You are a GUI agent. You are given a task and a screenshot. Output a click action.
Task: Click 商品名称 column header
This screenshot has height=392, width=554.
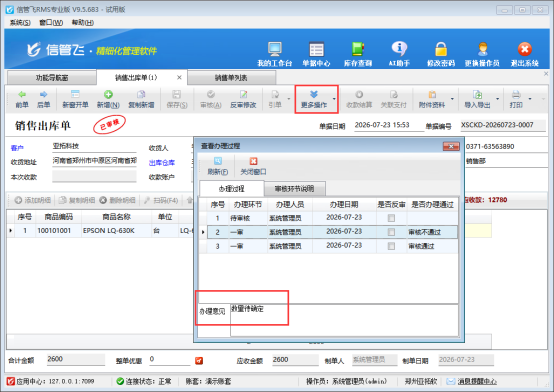(x=117, y=217)
